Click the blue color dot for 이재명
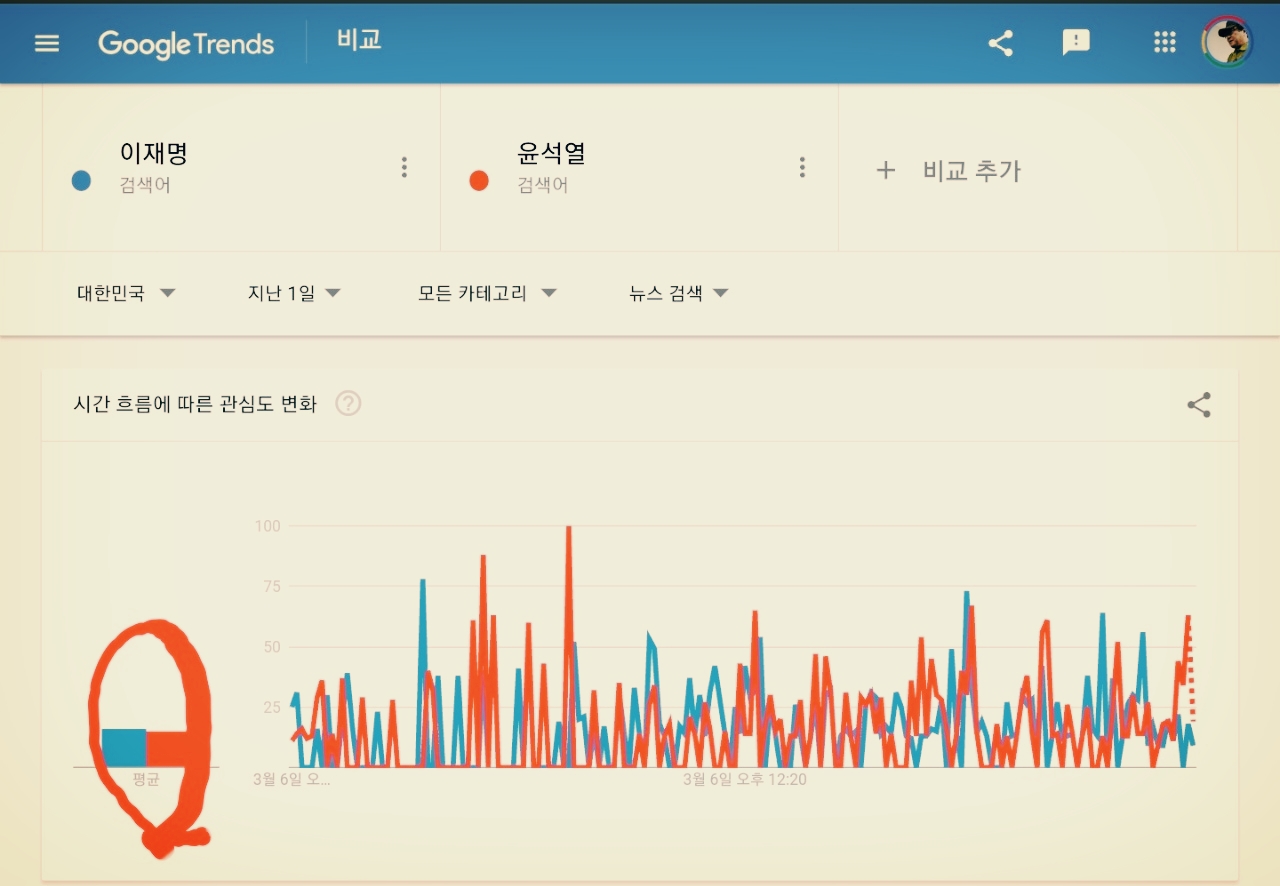Viewport: 1280px width, 886px height. [82, 181]
